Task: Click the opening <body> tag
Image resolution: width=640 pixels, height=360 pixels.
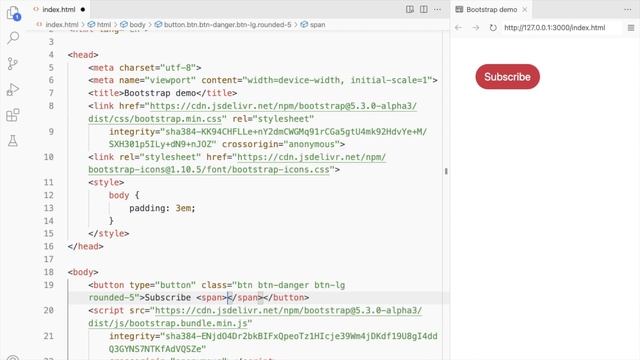Action: point(83,272)
